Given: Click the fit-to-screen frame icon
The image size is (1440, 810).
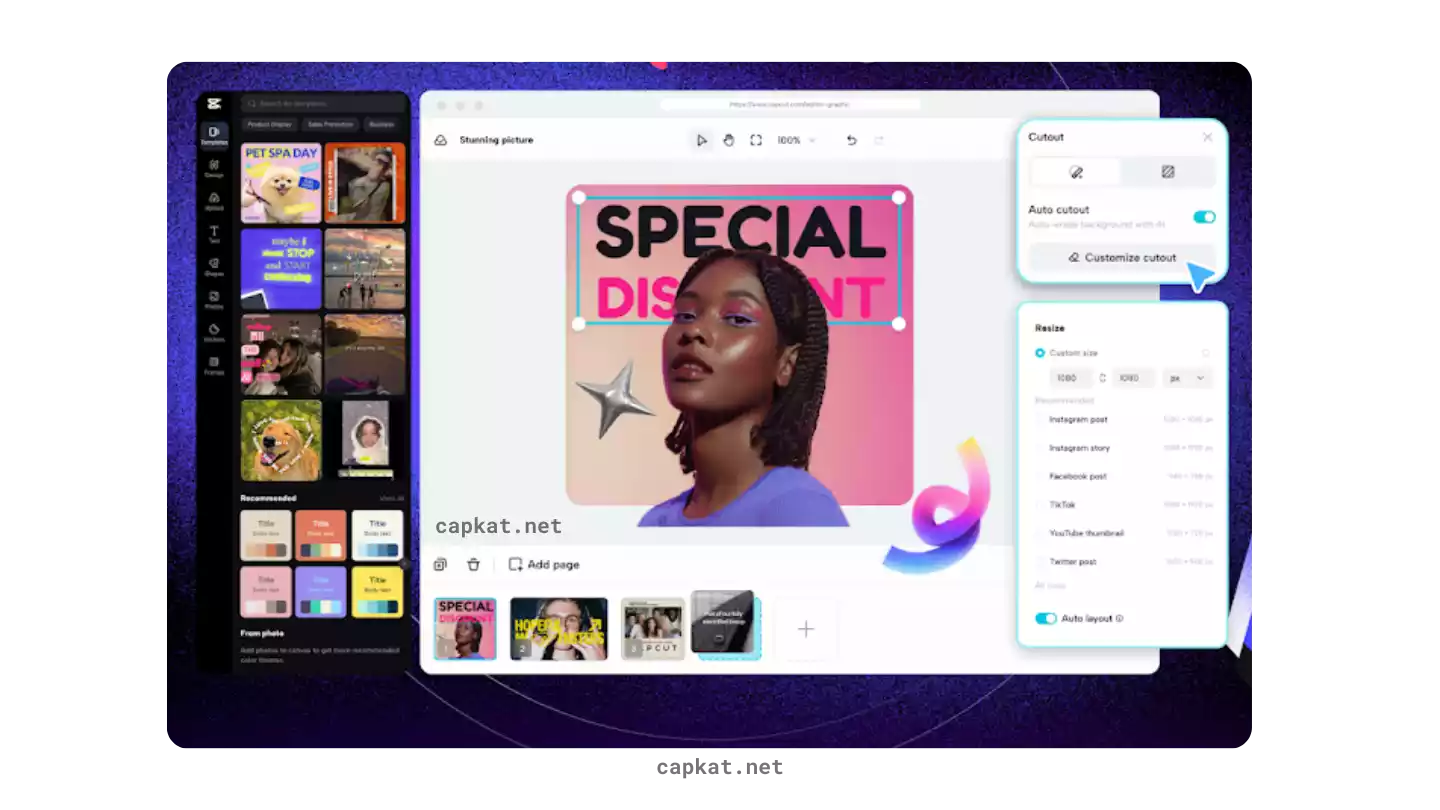Looking at the screenshot, I should 756,141.
